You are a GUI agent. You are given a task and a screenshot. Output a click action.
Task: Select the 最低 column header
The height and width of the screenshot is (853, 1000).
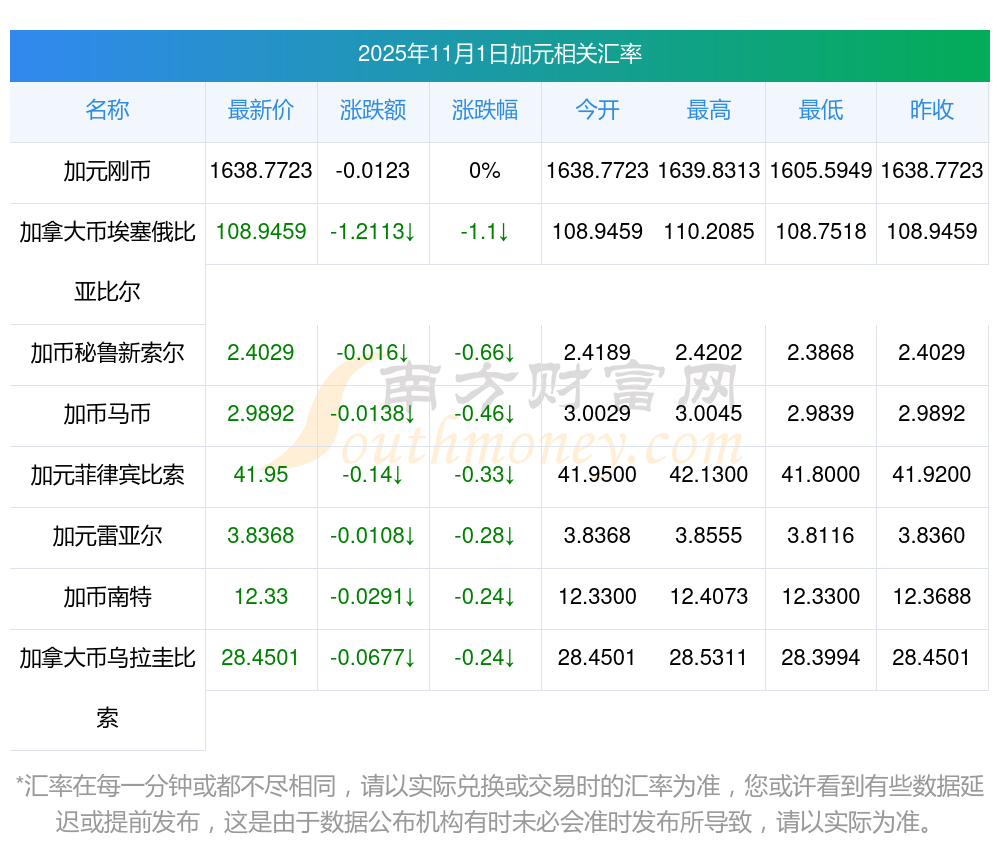(x=821, y=110)
